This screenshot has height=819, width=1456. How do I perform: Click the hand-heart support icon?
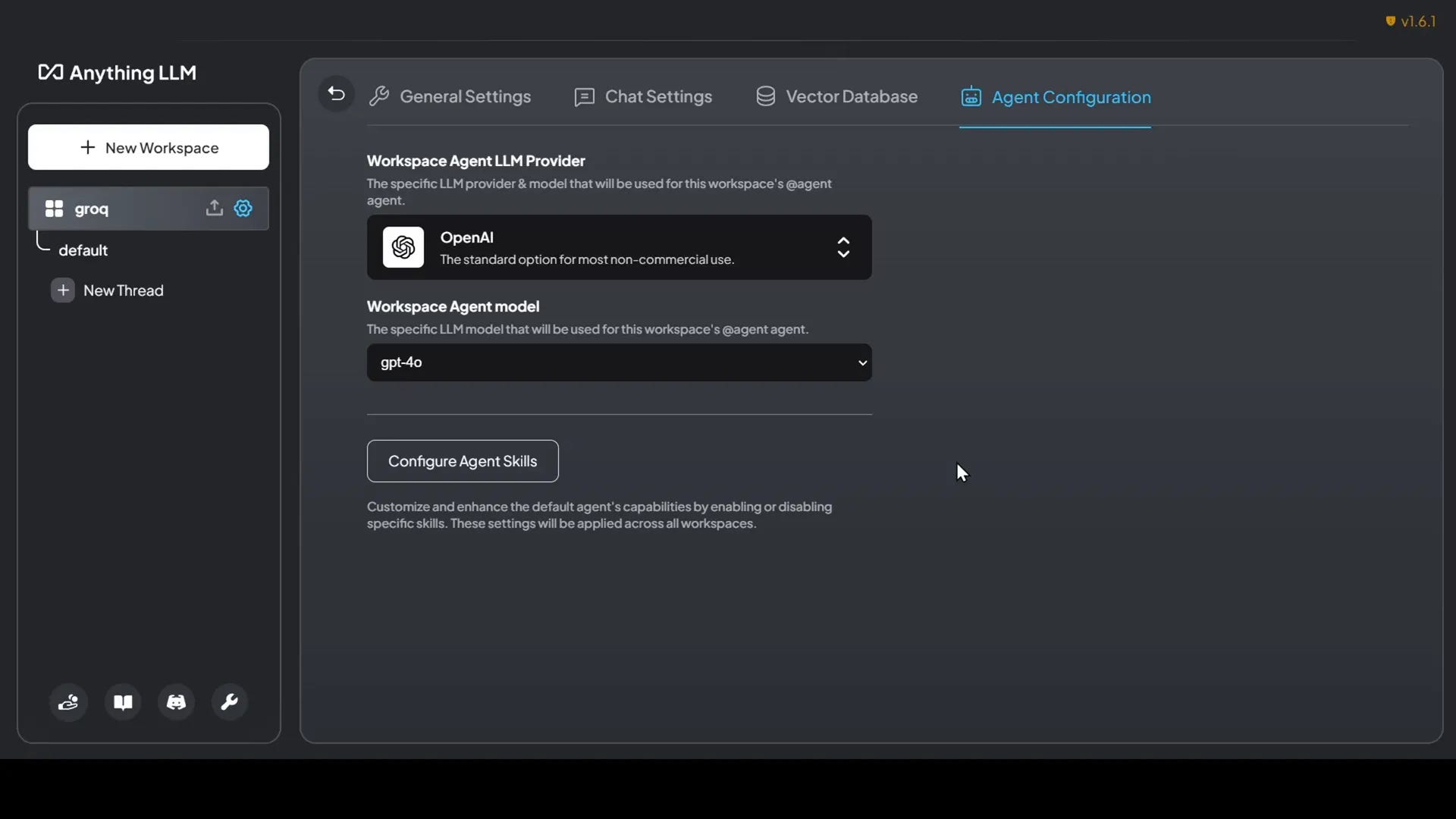(x=68, y=702)
